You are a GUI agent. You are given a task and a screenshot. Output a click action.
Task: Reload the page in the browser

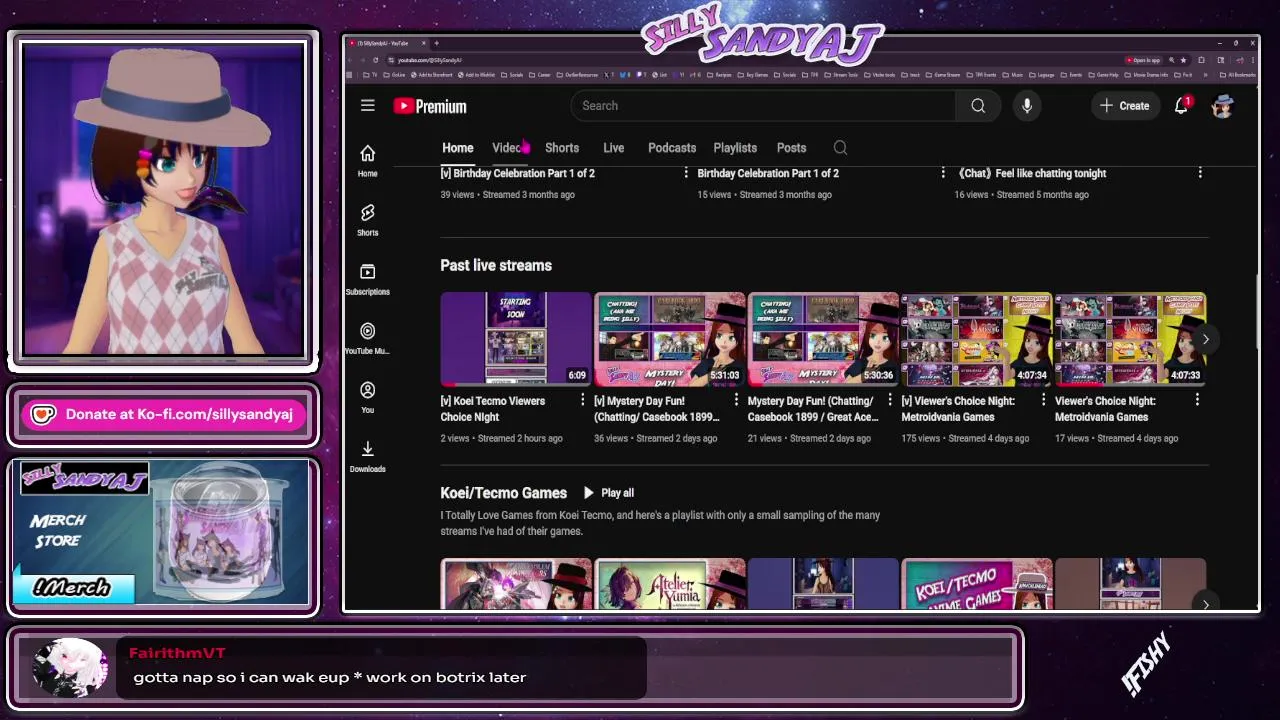click(x=375, y=60)
